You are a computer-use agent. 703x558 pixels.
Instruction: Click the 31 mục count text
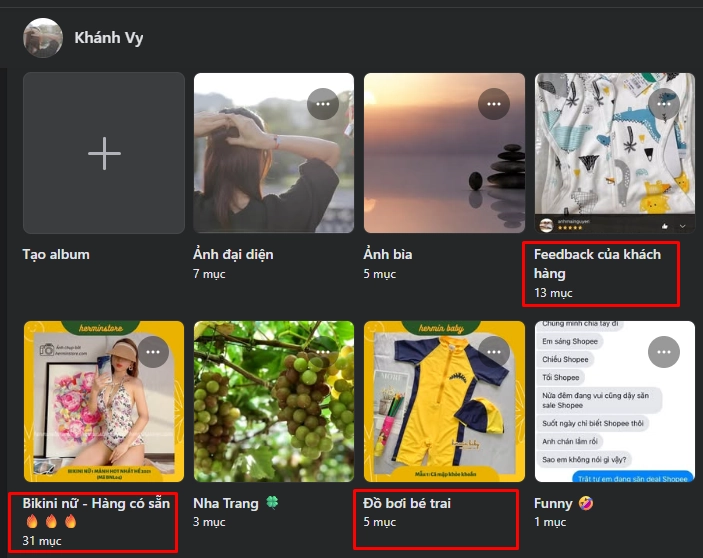42,541
